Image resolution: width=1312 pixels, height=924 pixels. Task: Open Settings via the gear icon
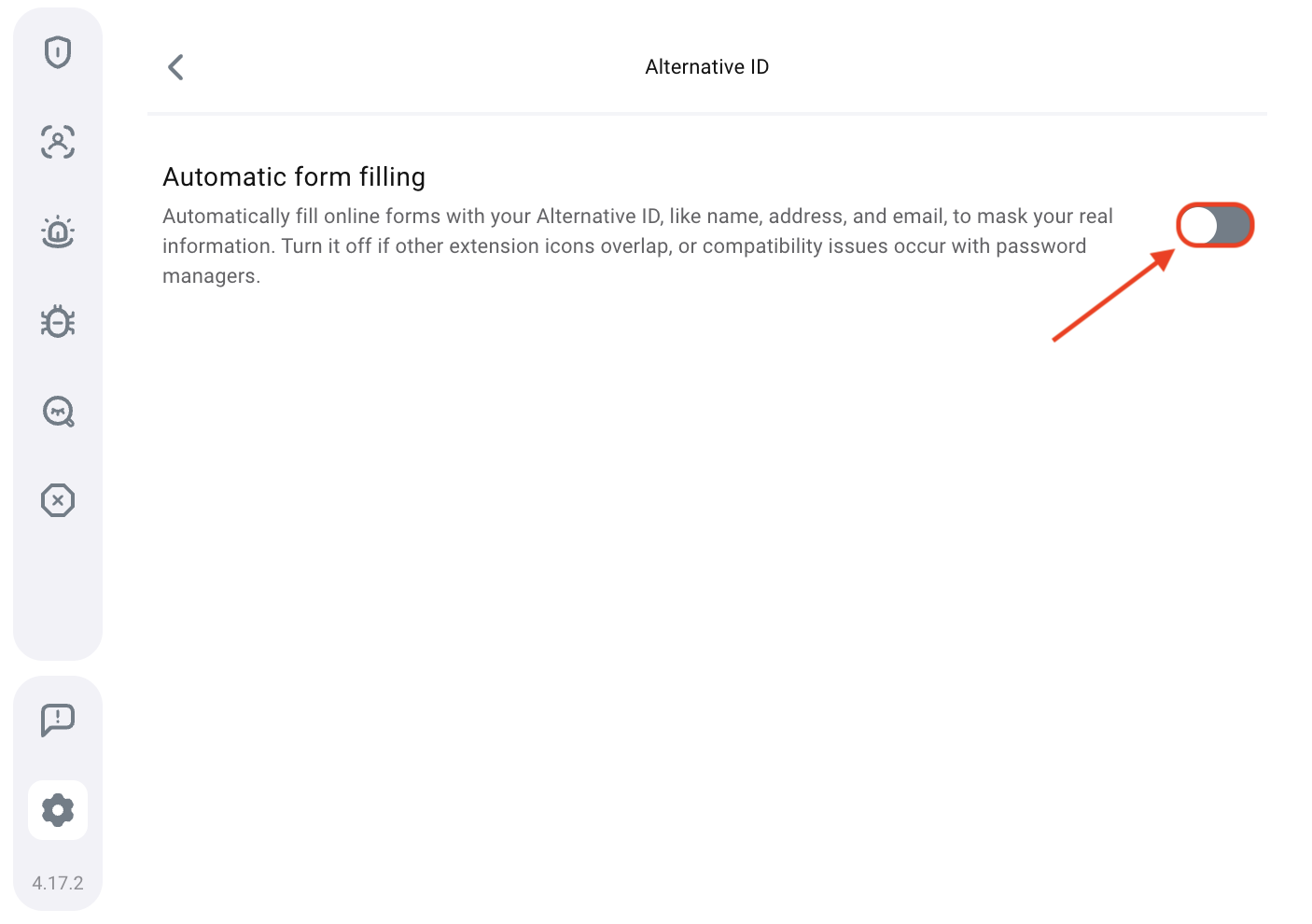58,809
